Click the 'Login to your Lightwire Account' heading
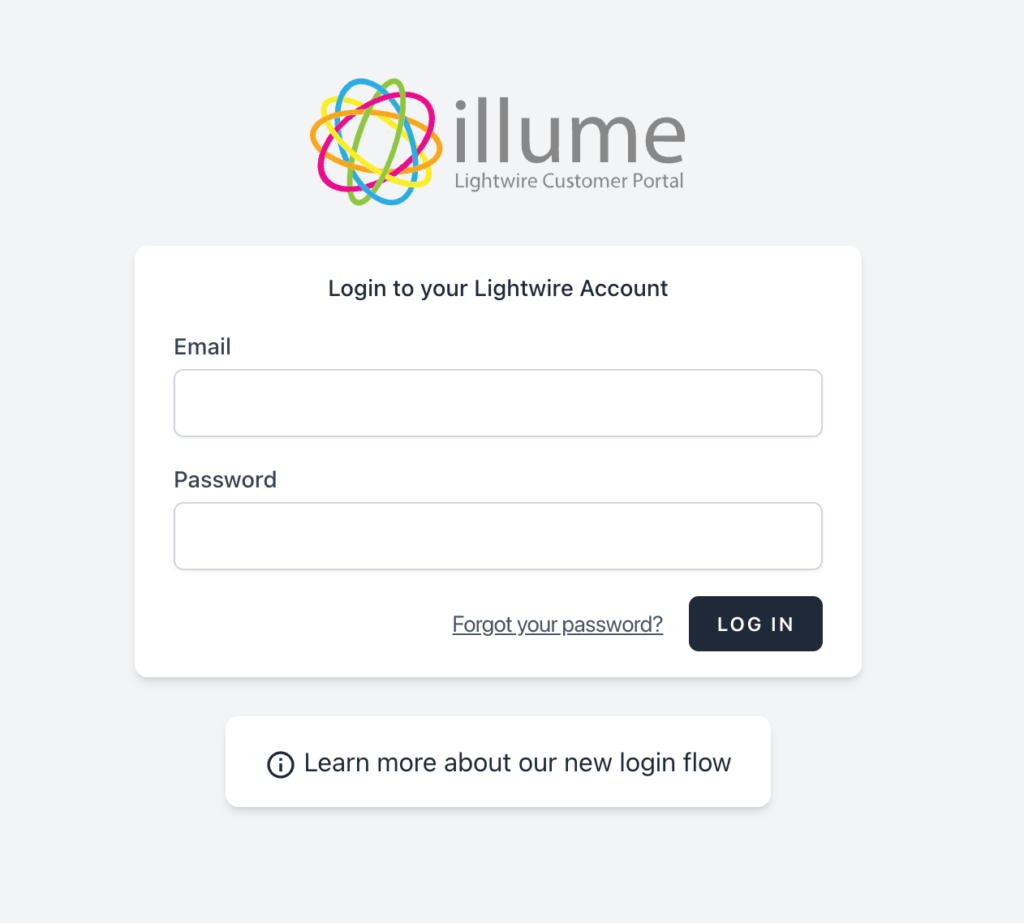This screenshot has width=1024, height=923. [497, 288]
